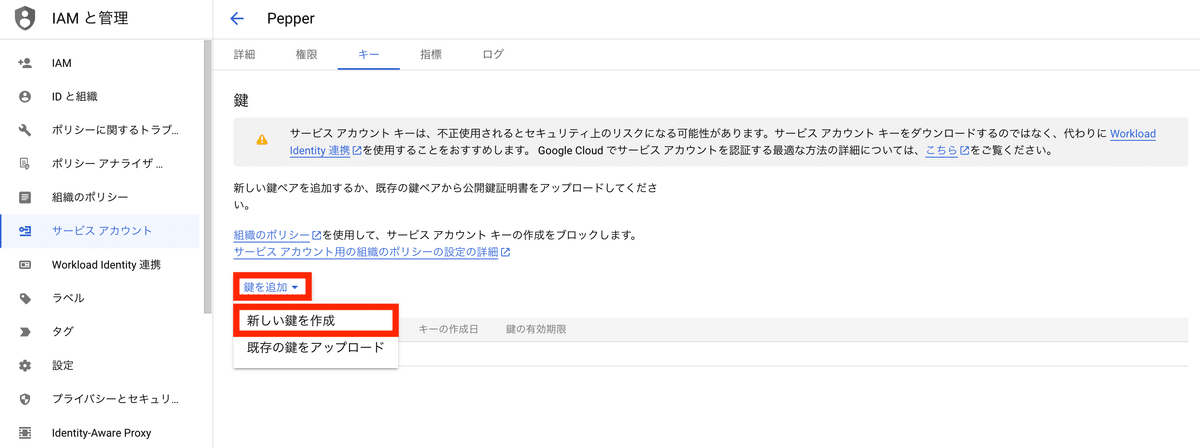The height and width of the screenshot is (448, 1200).
Task: Click the ラベル tag icon
Action: tap(26, 298)
